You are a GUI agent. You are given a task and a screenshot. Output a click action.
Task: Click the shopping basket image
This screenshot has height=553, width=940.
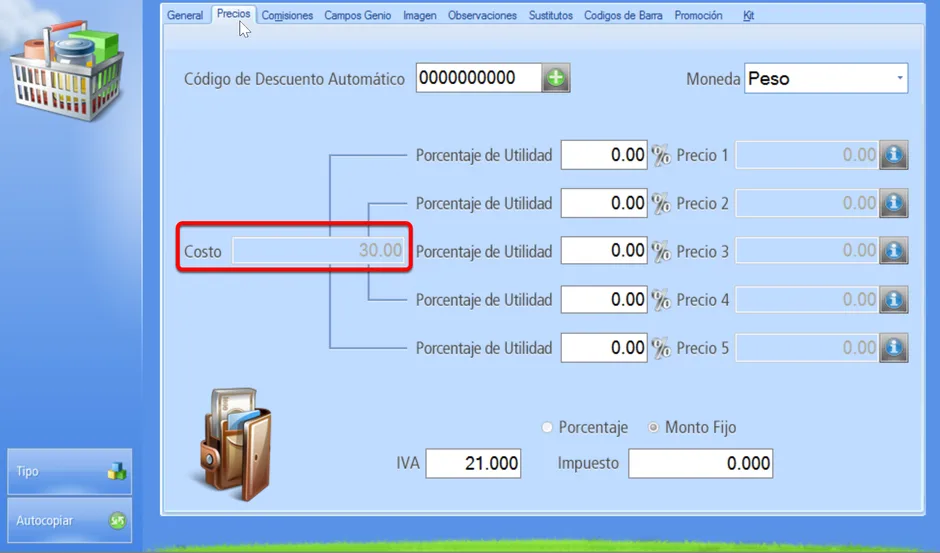pos(68,71)
